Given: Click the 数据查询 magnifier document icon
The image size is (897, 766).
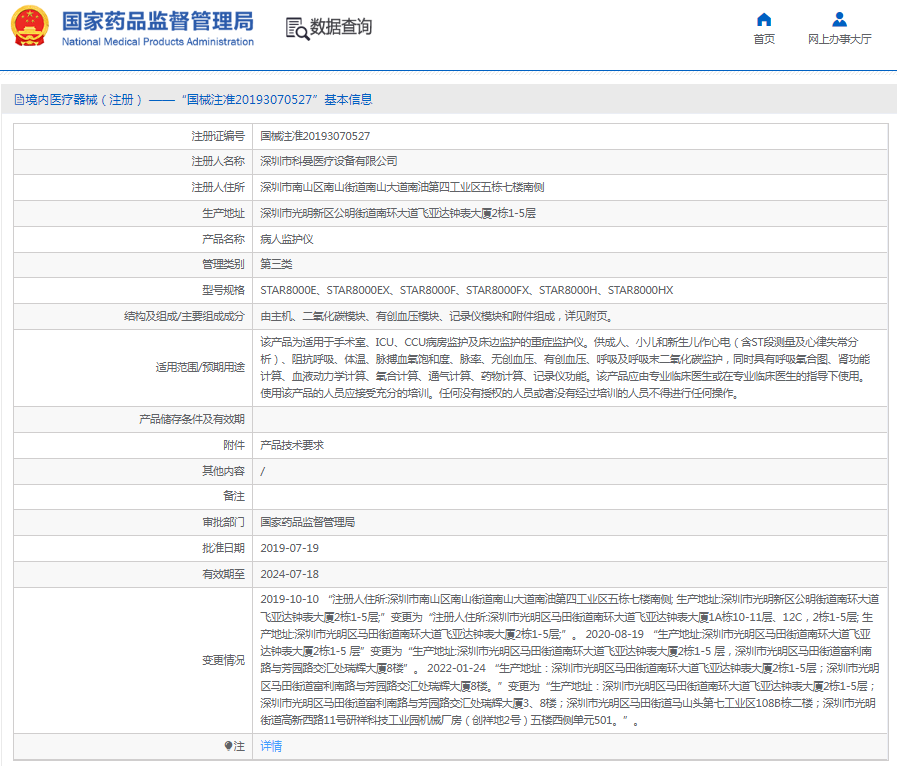Looking at the screenshot, I should [x=296, y=28].
